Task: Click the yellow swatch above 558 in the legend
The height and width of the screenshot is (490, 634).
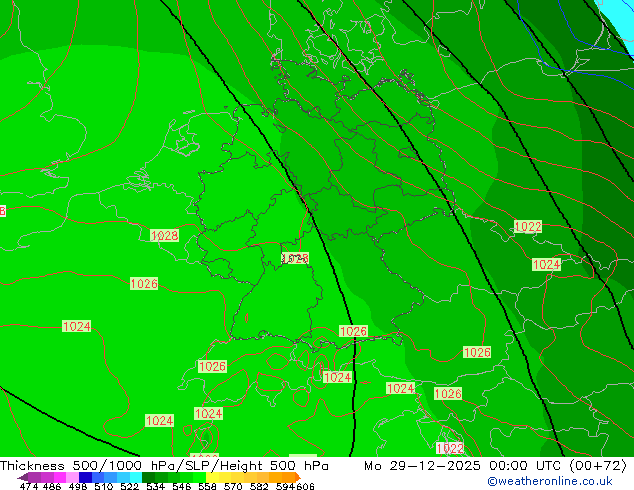Action: pyautogui.click(x=212, y=477)
